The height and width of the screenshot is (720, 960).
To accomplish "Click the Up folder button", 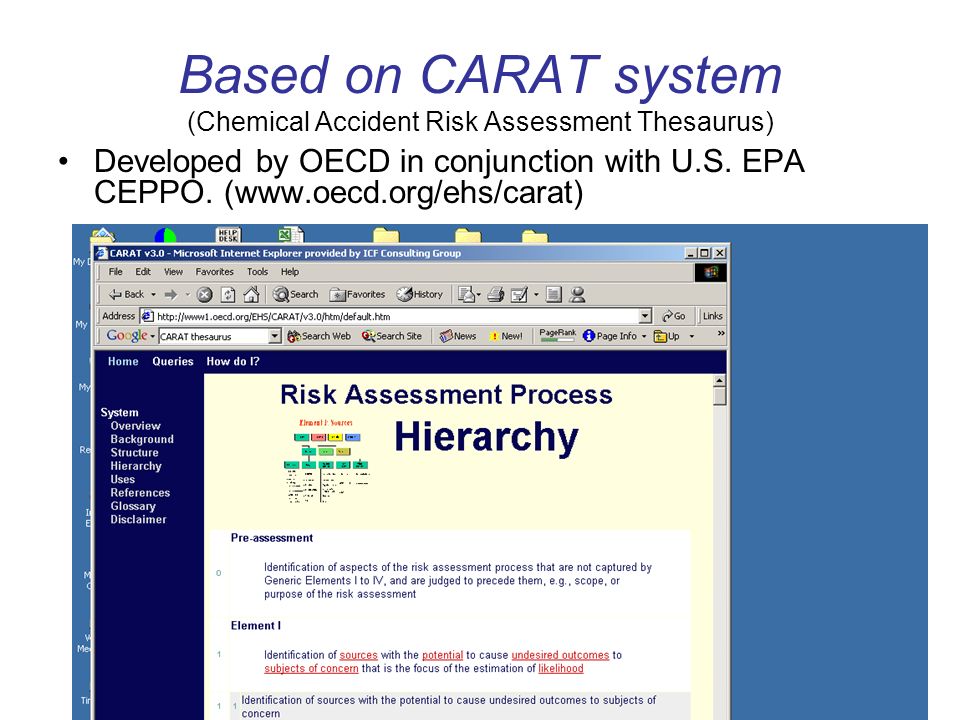I will pos(667,336).
